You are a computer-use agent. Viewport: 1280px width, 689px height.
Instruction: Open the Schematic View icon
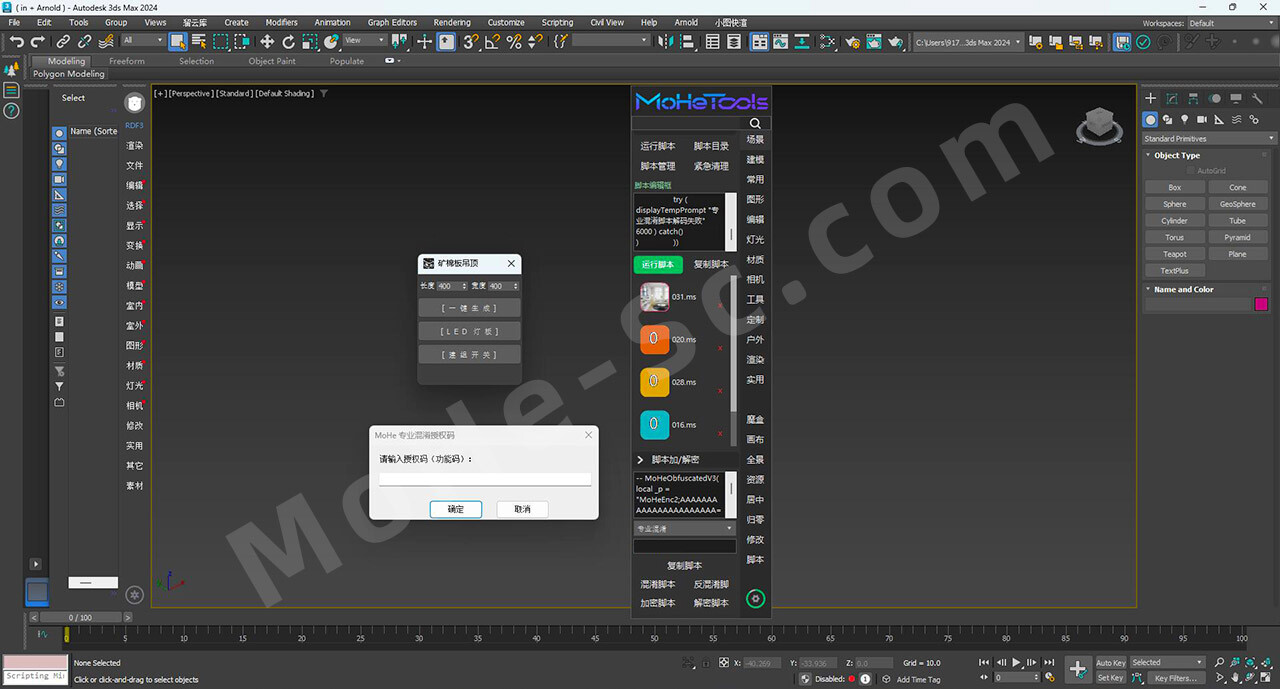tap(827, 42)
